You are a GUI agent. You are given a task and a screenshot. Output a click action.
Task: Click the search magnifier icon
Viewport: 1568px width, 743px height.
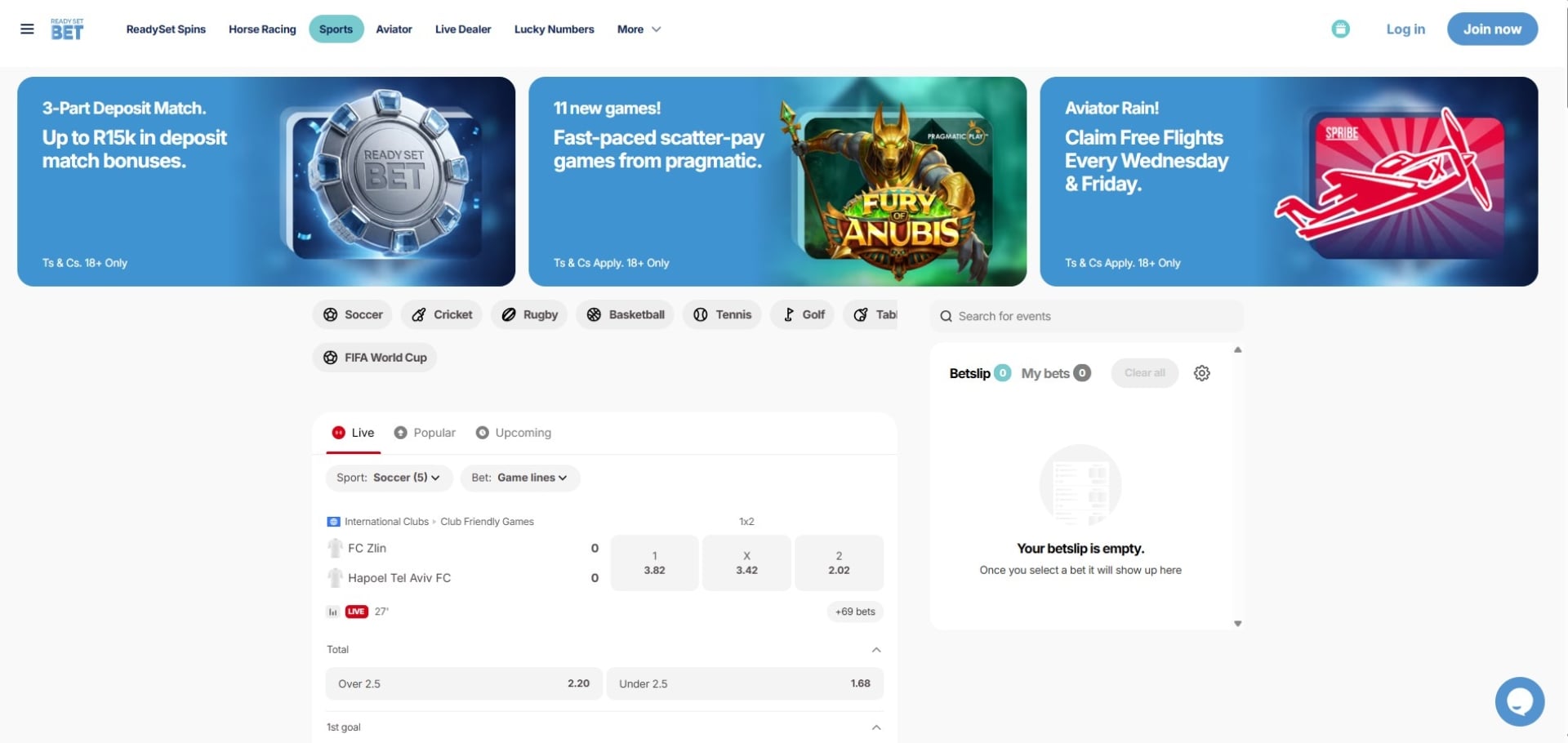click(946, 316)
